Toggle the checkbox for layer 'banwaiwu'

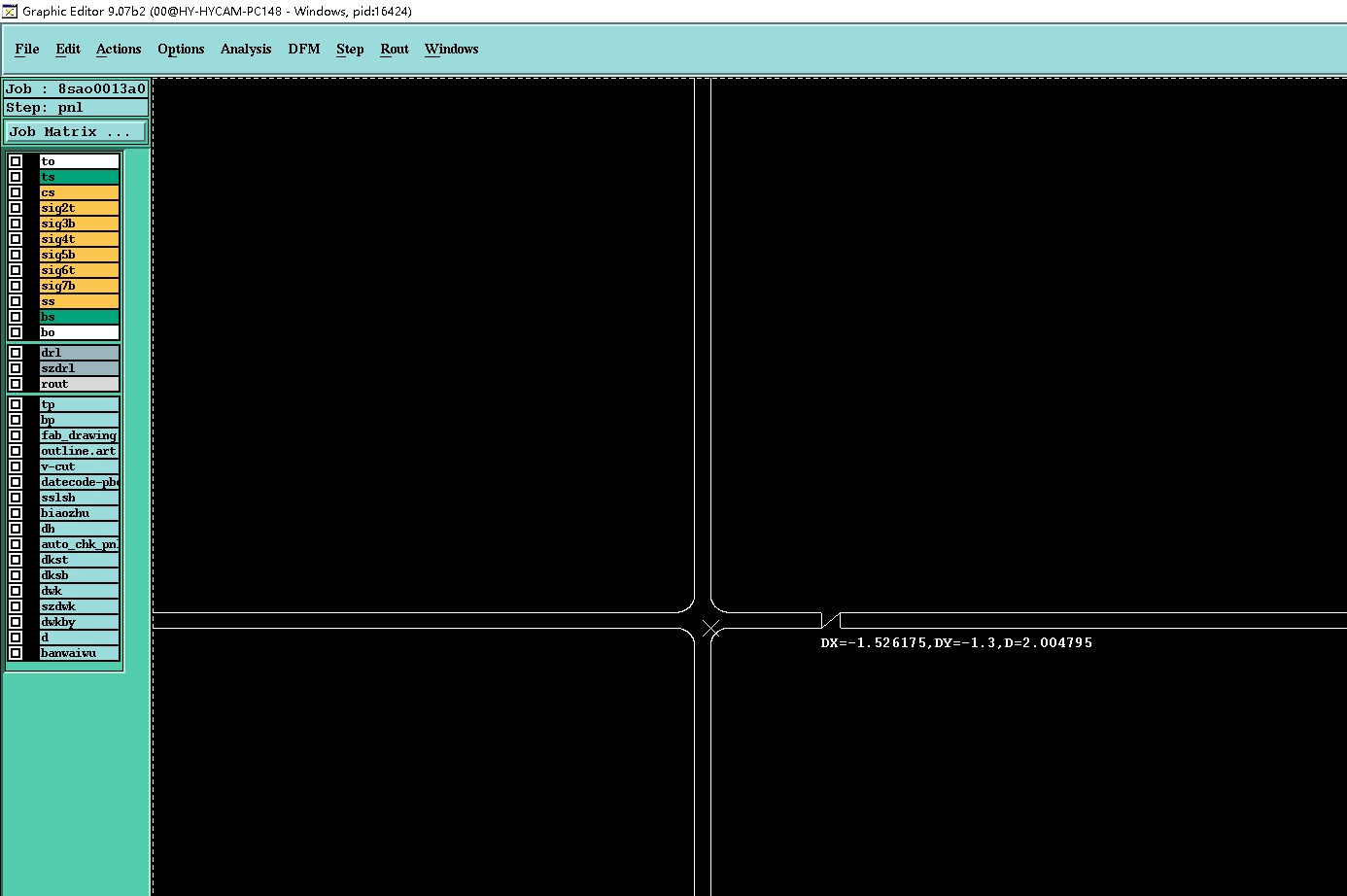(x=16, y=653)
